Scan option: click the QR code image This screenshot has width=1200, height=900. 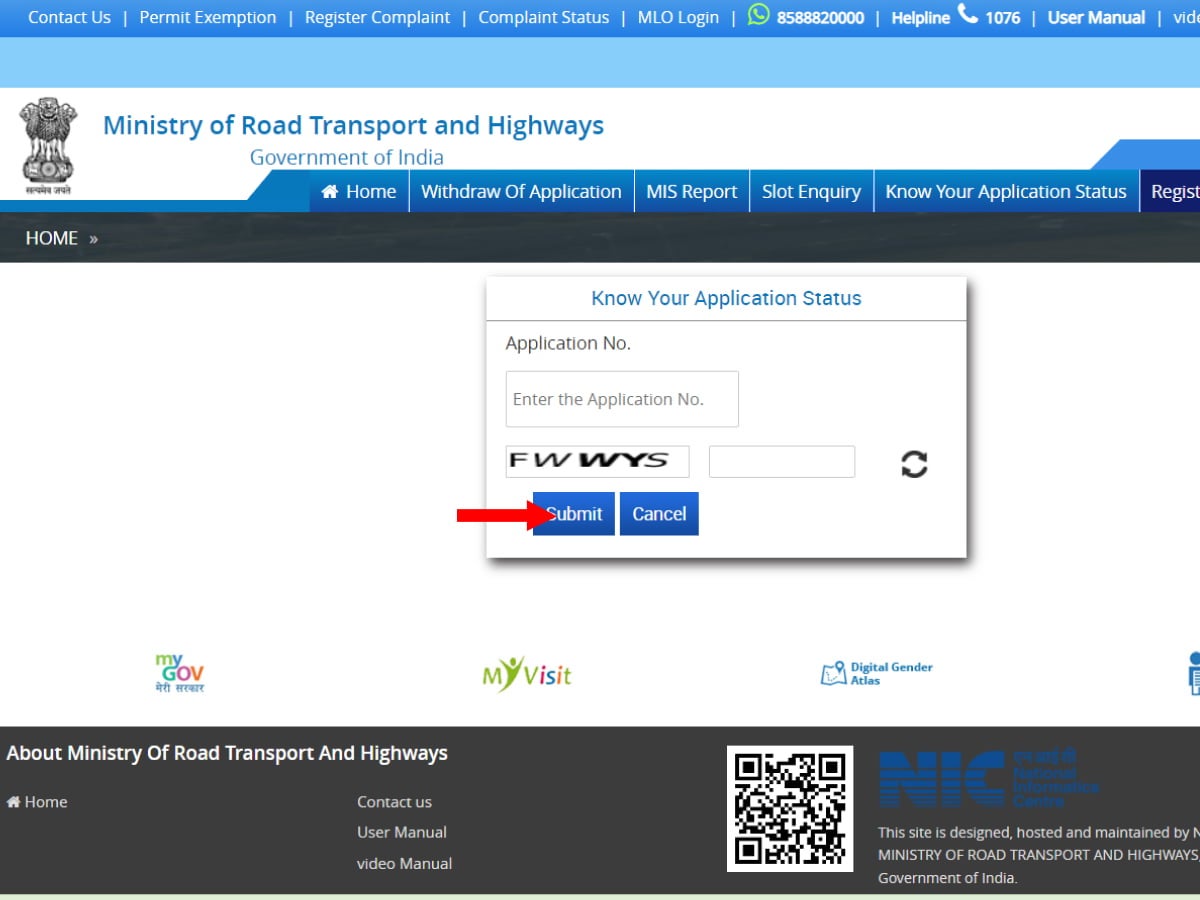[x=790, y=808]
